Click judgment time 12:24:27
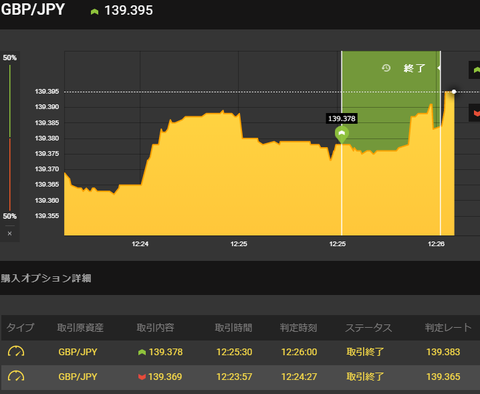Image resolution: width=480 pixels, height=394 pixels. (x=299, y=377)
